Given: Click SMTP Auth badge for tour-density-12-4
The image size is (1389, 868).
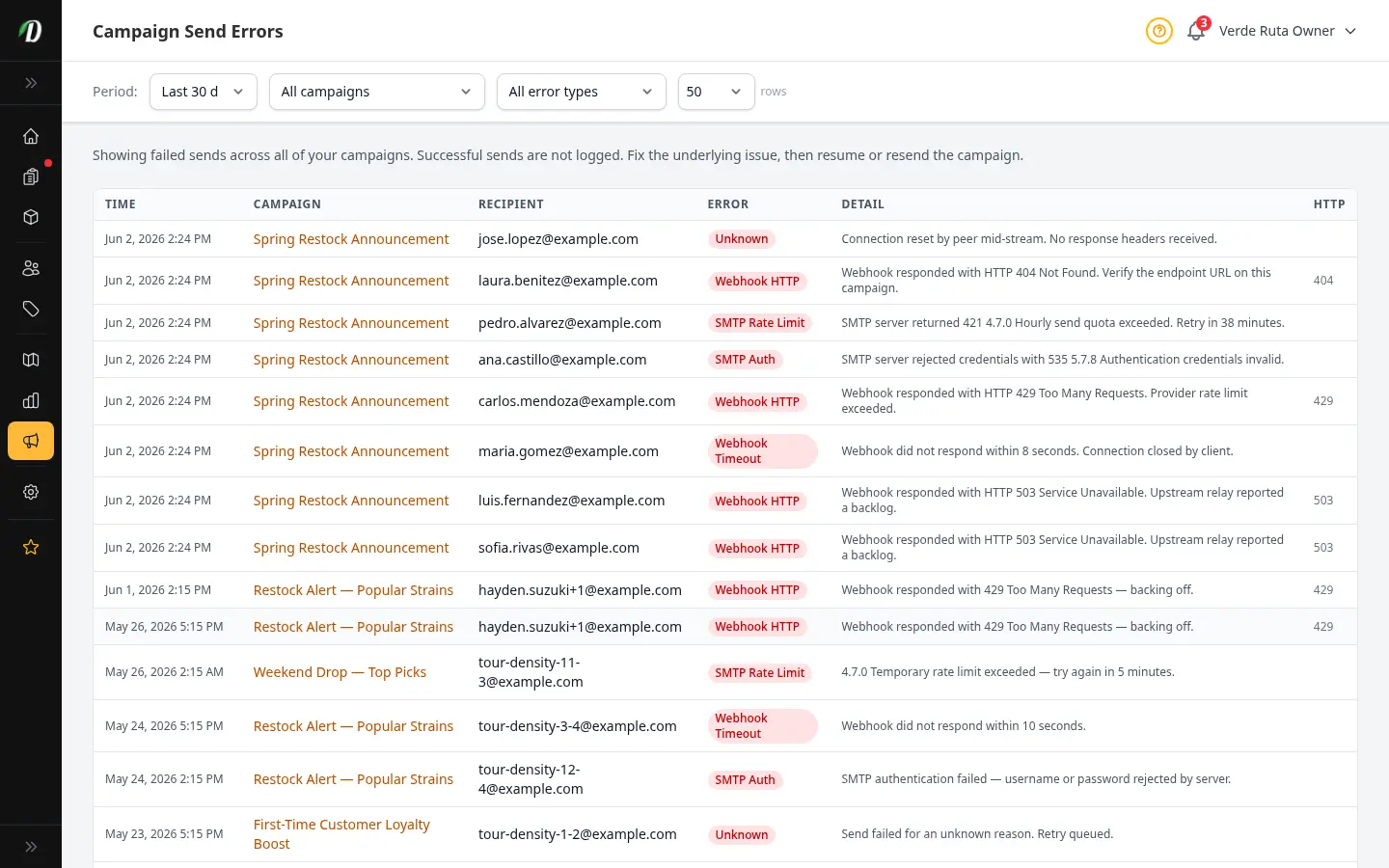Looking at the screenshot, I should pos(745,780).
